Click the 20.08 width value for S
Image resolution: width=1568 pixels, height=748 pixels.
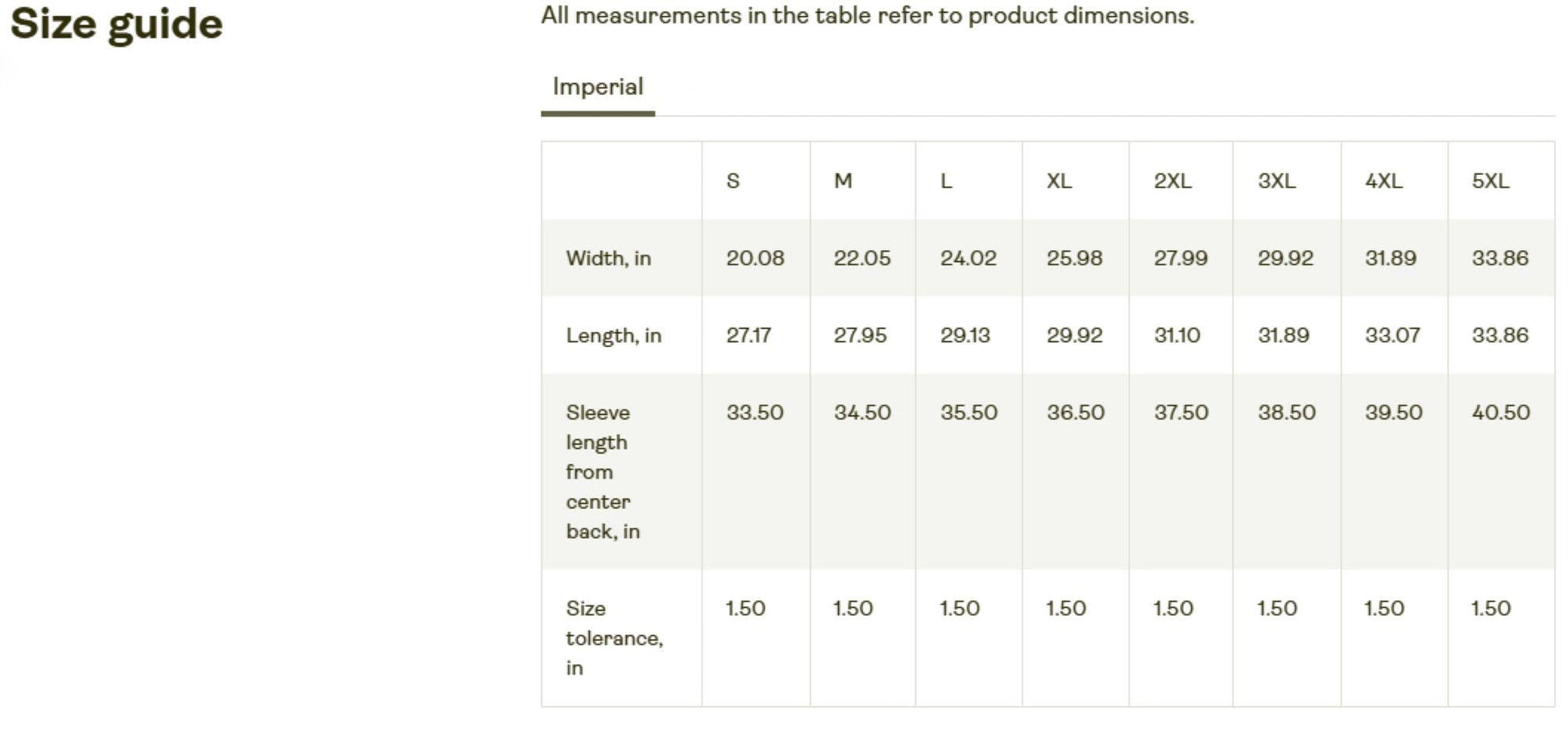(755, 258)
